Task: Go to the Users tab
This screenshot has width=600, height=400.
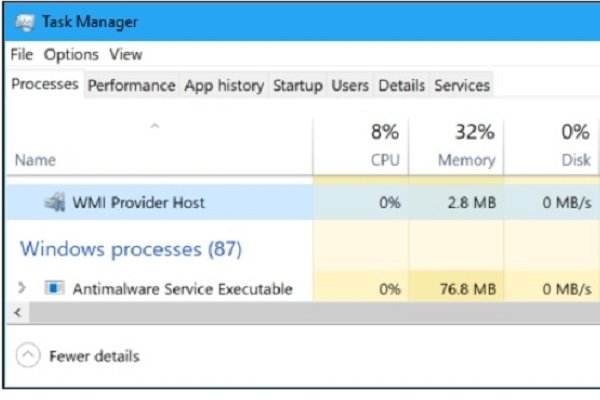Action: point(350,85)
